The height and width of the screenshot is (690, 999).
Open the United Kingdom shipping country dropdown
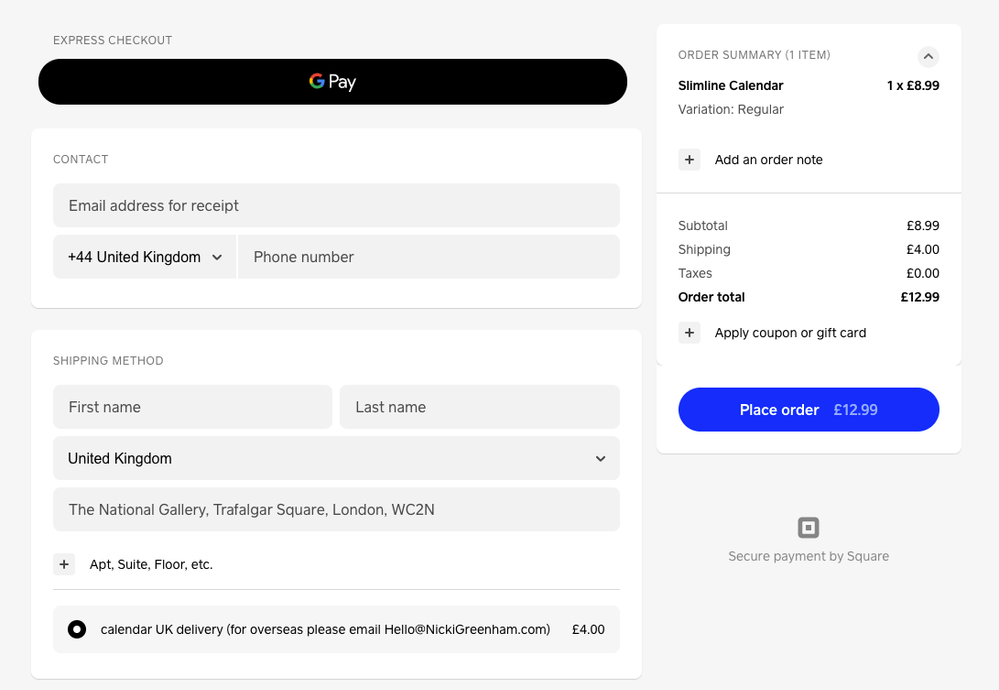[336, 458]
